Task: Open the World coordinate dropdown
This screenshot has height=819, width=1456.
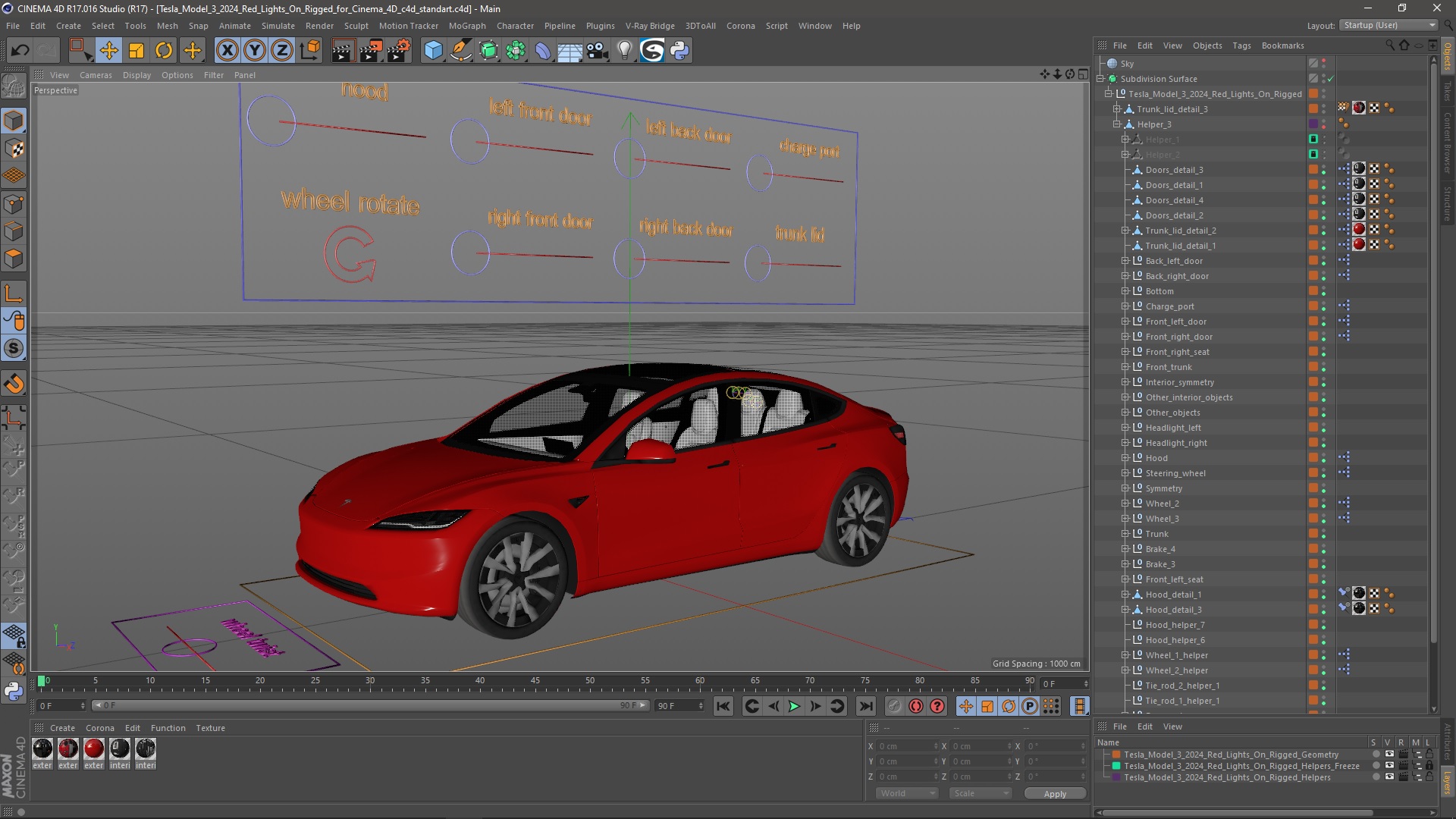Action: click(x=907, y=793)
